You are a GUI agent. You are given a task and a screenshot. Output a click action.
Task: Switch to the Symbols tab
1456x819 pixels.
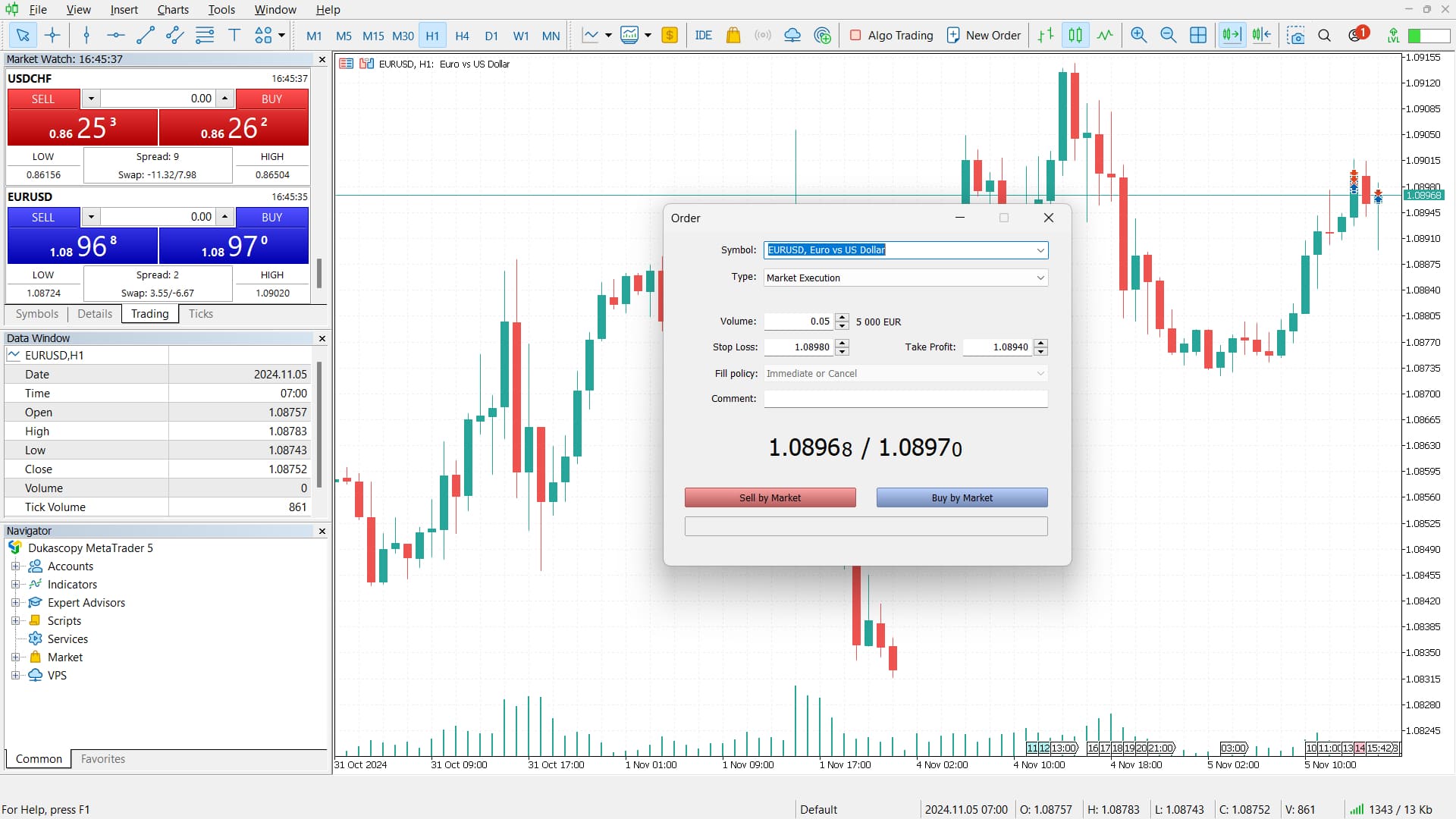click(x=36, y=314)
